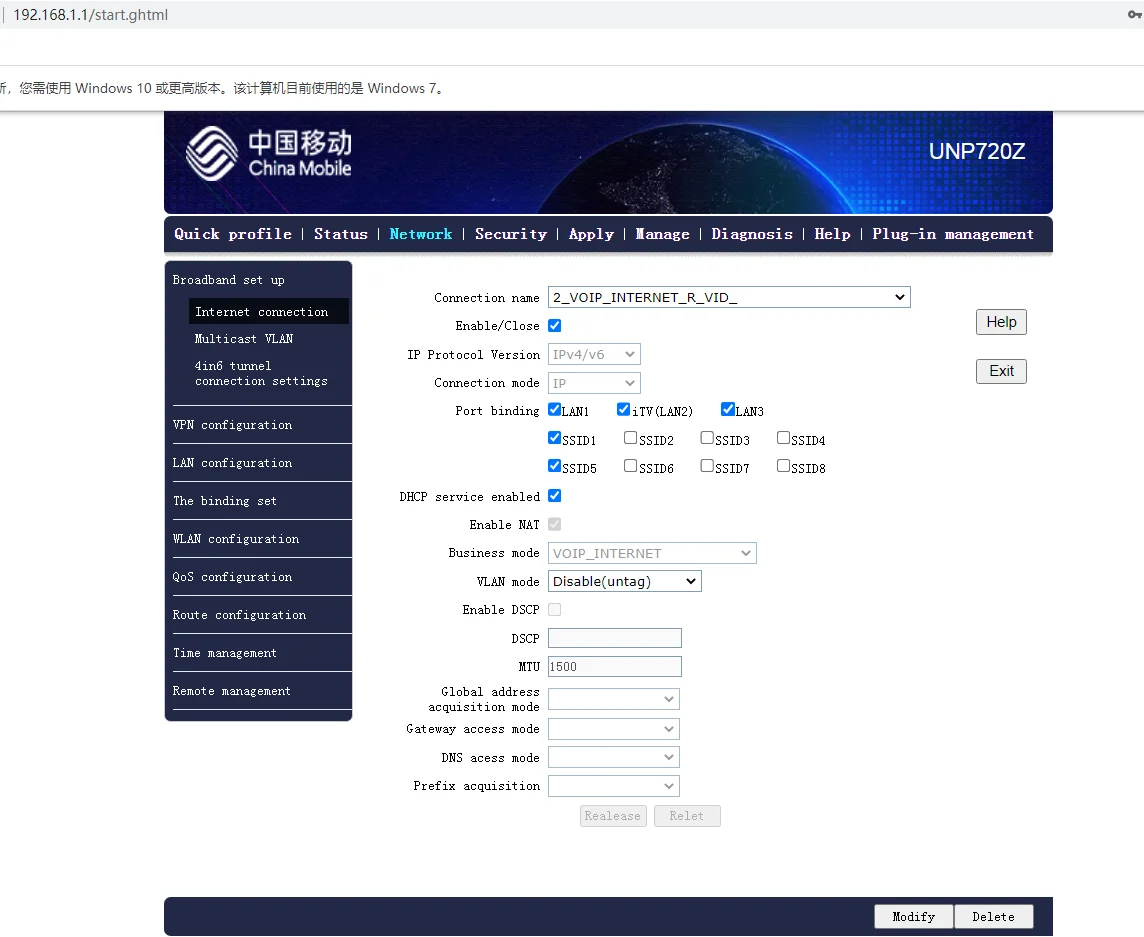The height and width of the screenshot is (937, 1144).
Task: Select Broadband set up in sidebar
Action: click(x=228, y=280)
